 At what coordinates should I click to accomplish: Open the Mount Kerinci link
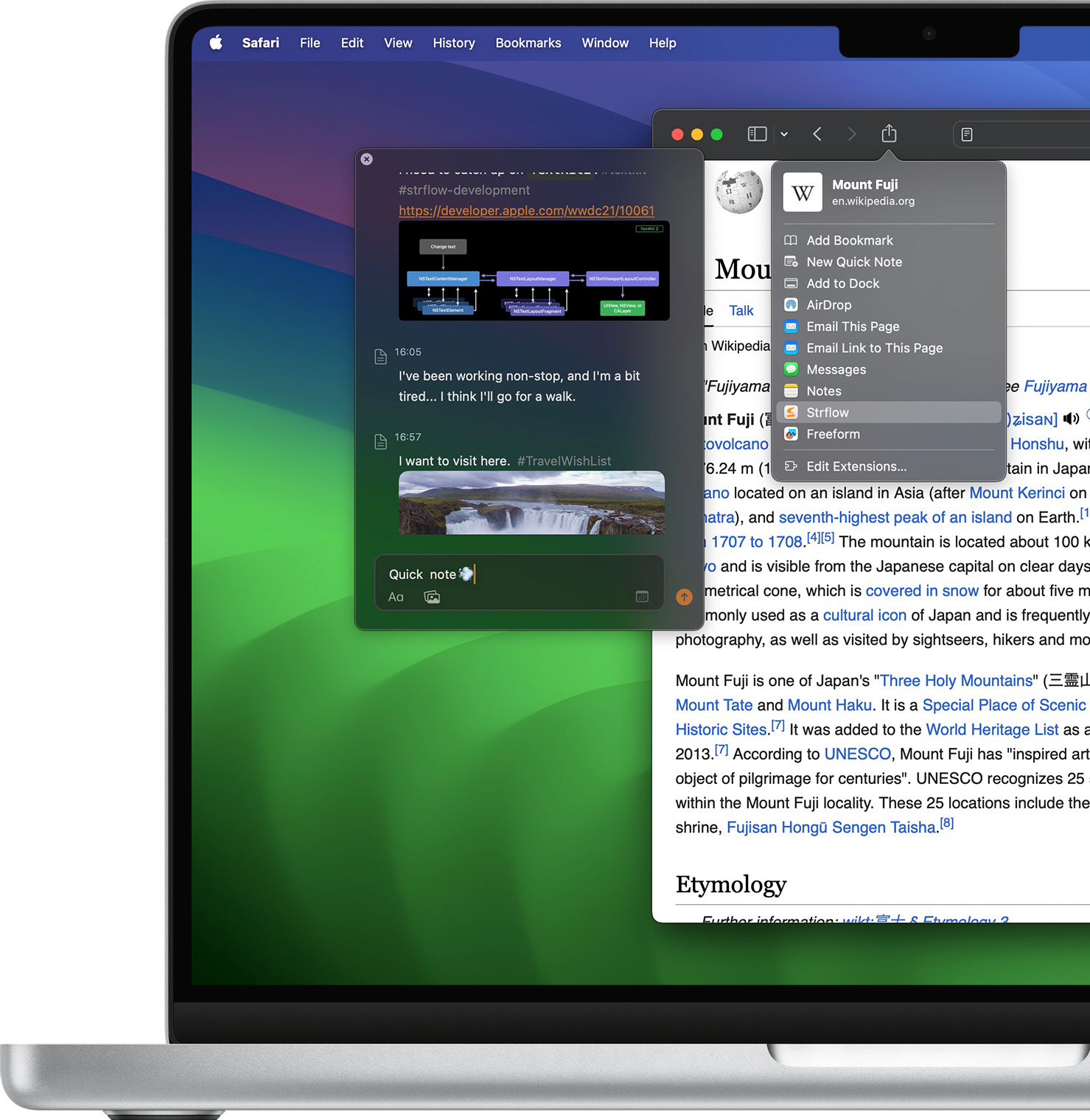1017,493
